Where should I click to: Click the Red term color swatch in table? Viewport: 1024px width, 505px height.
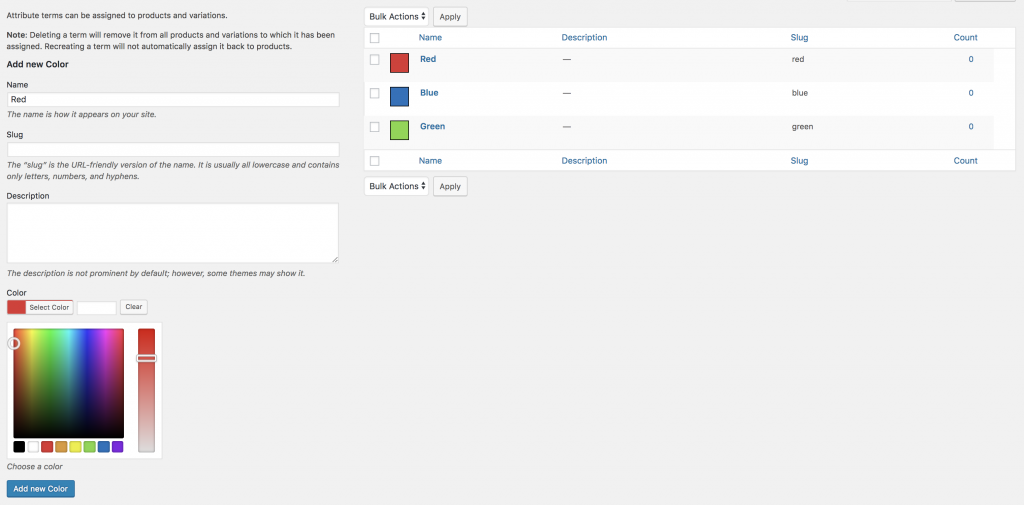pyautogui.click(x=399, y=63)
